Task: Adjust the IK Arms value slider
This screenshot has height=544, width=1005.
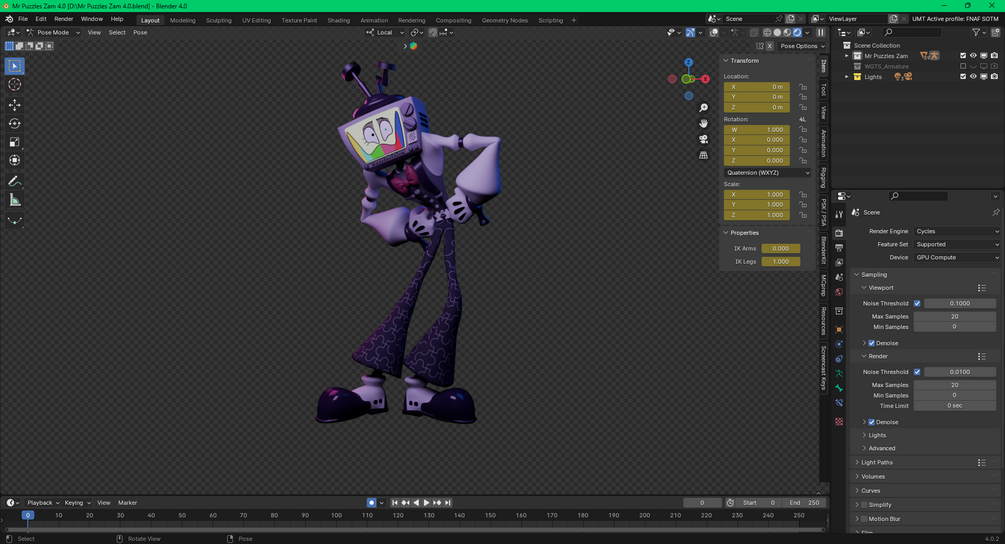Action: [781, 248]
